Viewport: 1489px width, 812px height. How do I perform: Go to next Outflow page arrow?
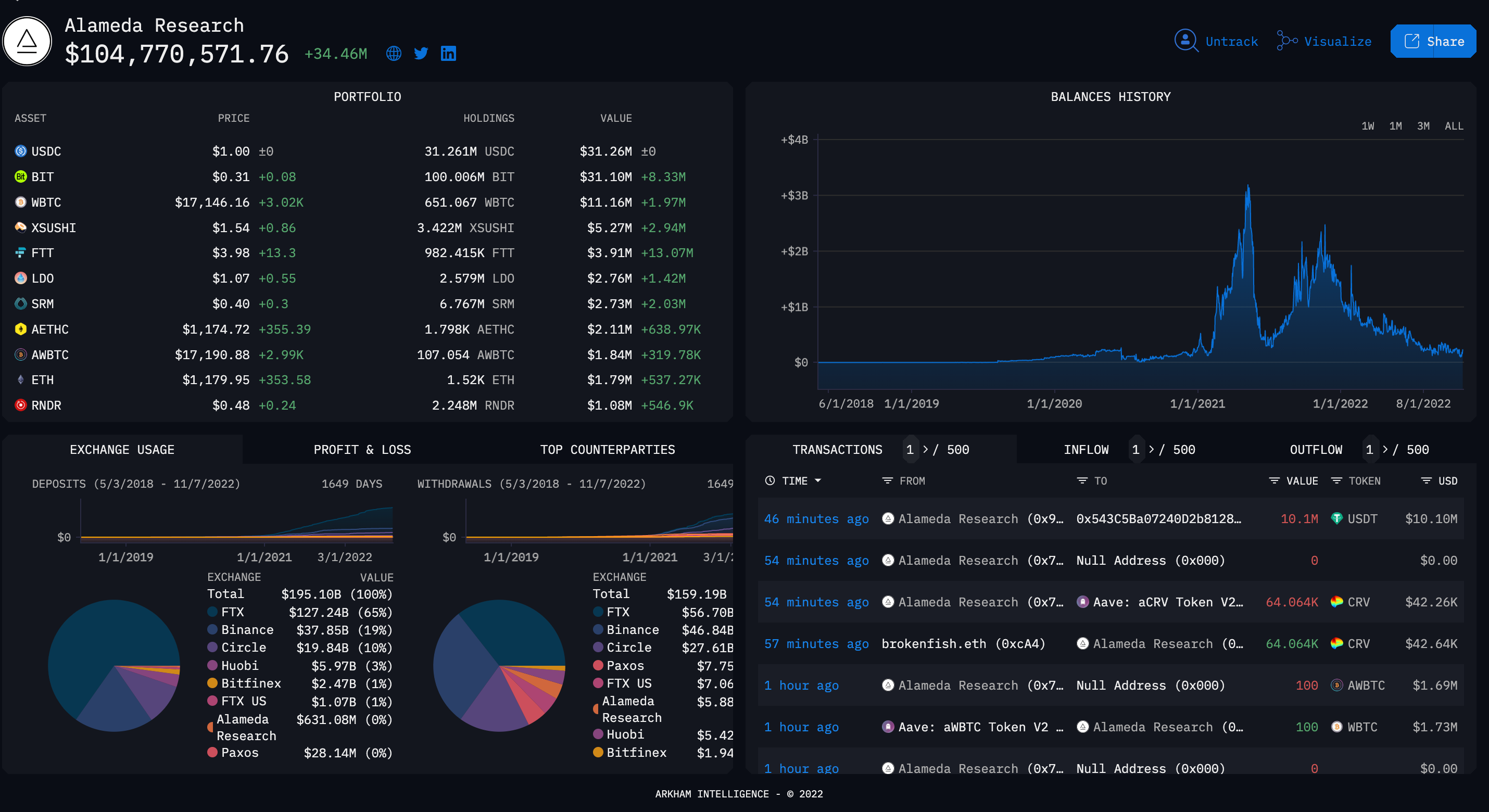(1385, 450)
